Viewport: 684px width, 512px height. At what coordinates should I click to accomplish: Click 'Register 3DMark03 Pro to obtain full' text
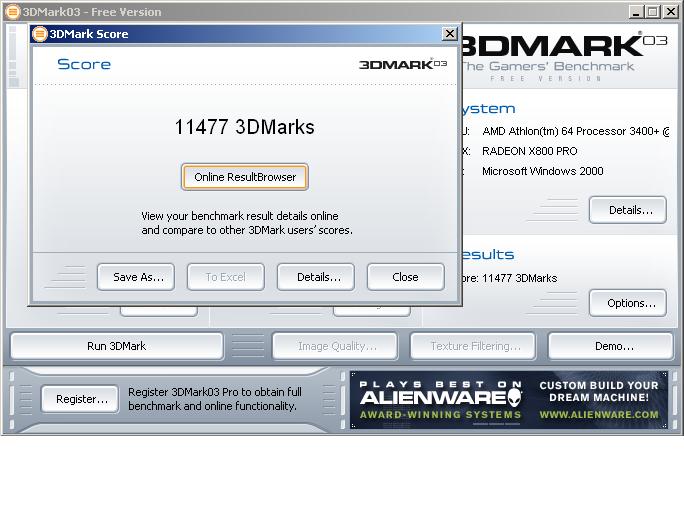tap(215, 392)
